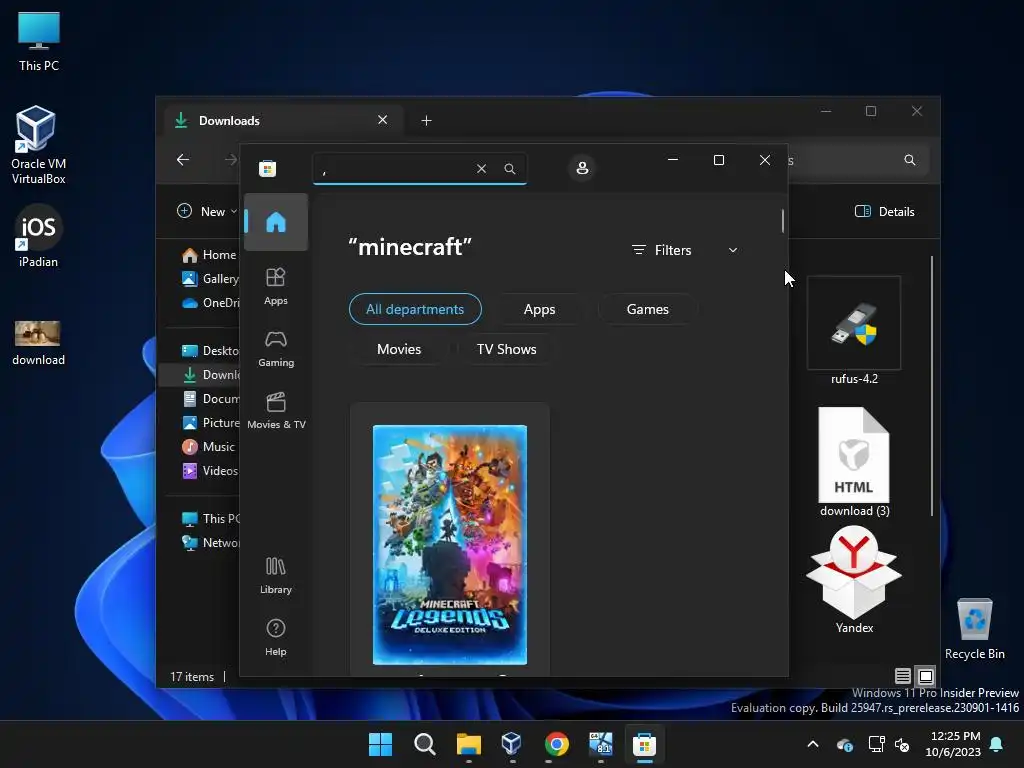Open the Apps section in Store sidebar
The width and height of the screenshot is (1024, 768).
[x=276, y=286]
